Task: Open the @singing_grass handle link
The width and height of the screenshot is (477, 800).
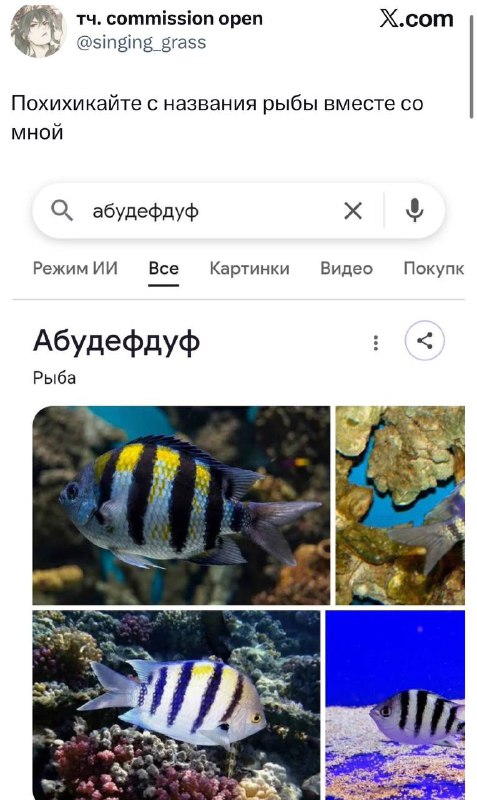Action: [x=141, y=42]
